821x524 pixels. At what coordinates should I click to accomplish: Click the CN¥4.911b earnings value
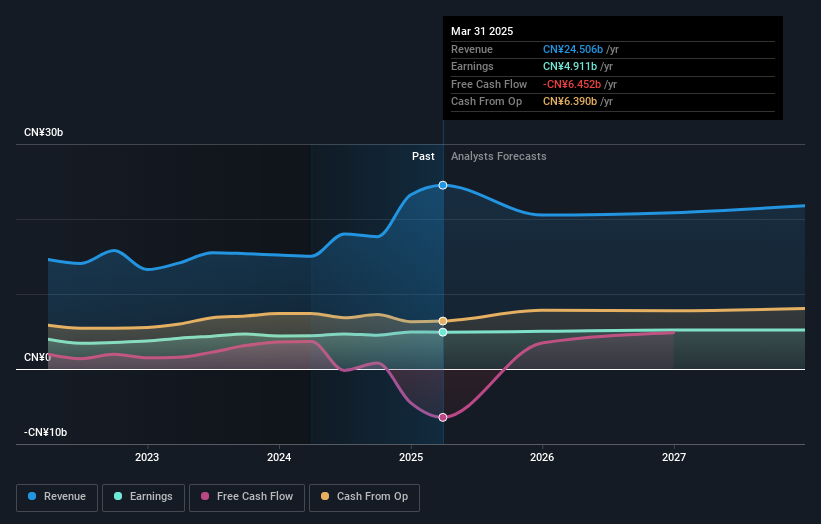coord(570,66)
